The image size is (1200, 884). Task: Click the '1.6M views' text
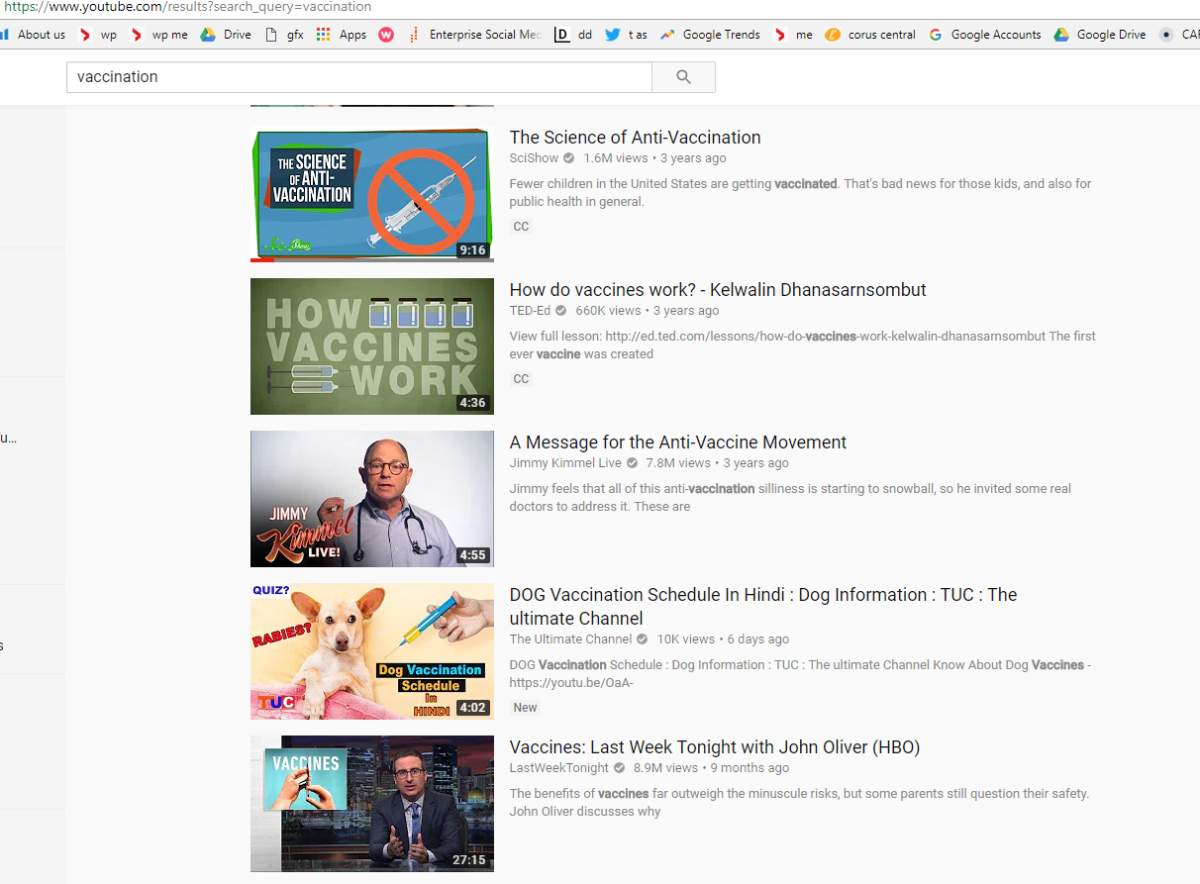616,159
